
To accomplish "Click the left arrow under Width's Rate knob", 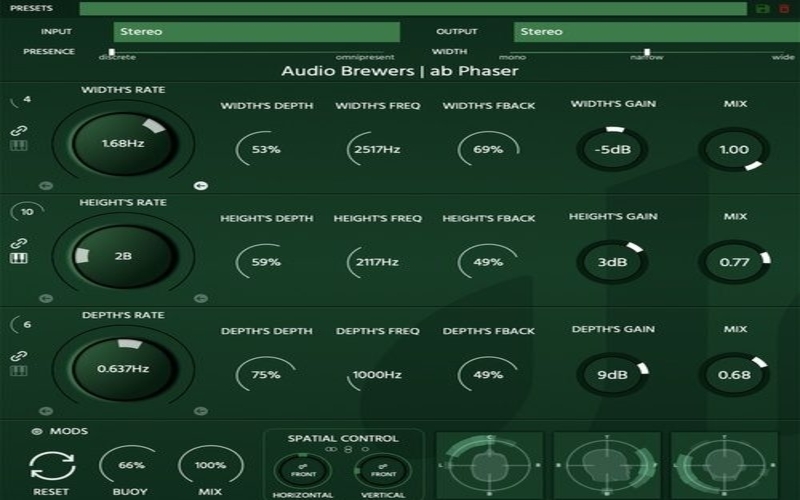I will (46, 186).
